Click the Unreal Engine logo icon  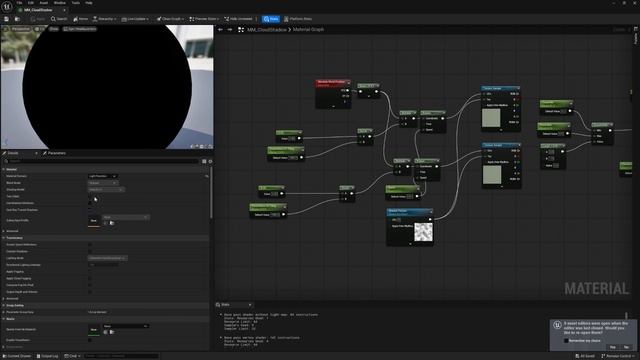(7, 7)
